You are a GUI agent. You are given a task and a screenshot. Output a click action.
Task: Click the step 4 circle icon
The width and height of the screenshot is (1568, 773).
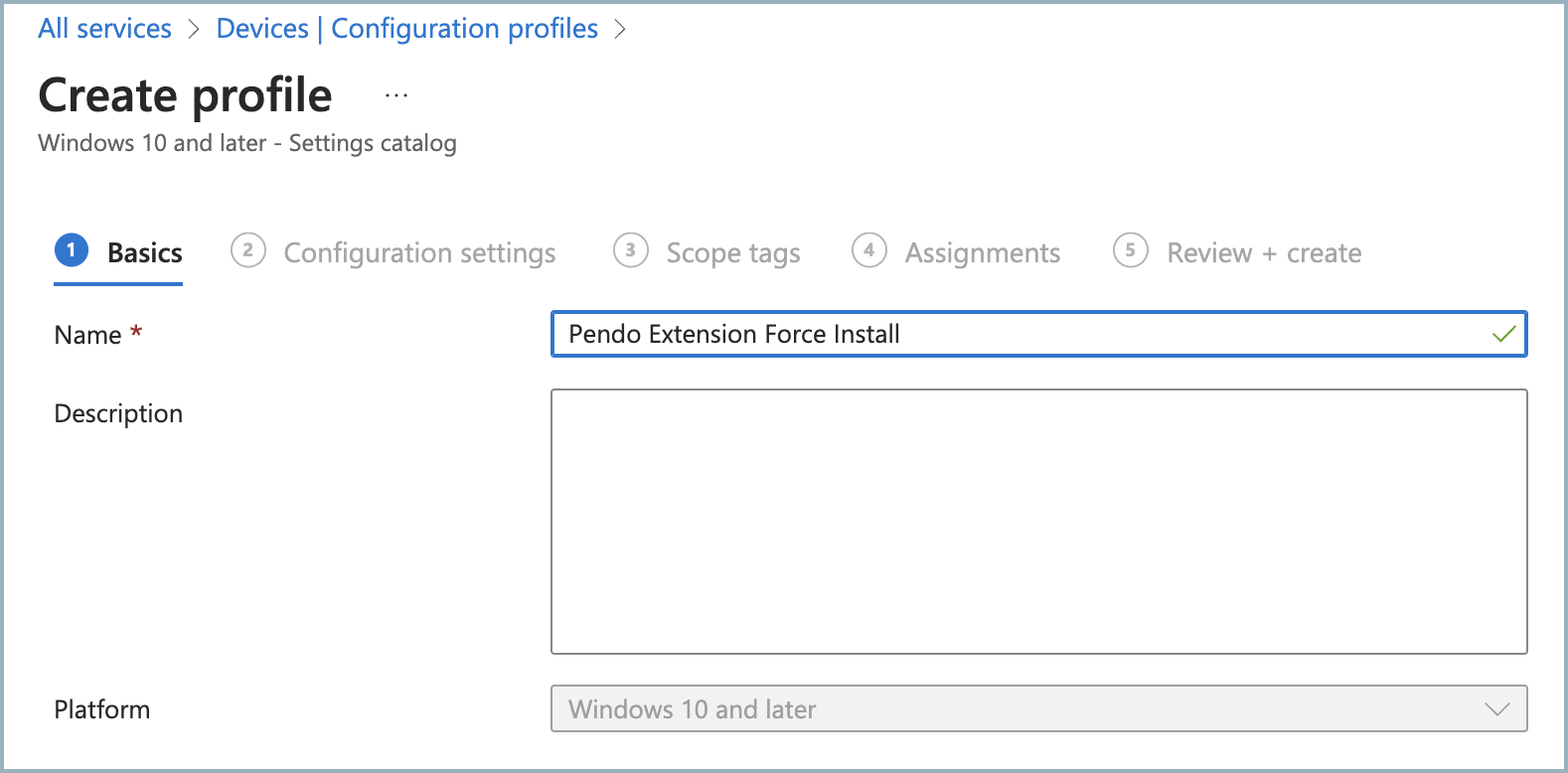pyautogui.click(x=868, y=250)
